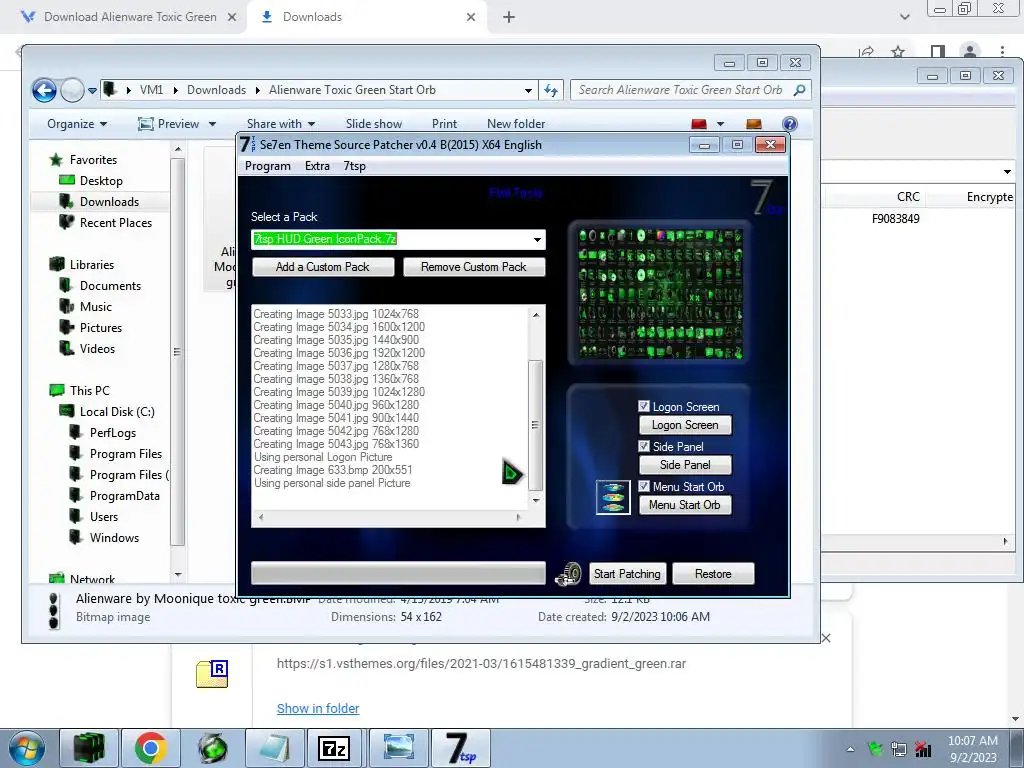
Task: Click the gears icon beside Start Patching
Action: [568, 574]
